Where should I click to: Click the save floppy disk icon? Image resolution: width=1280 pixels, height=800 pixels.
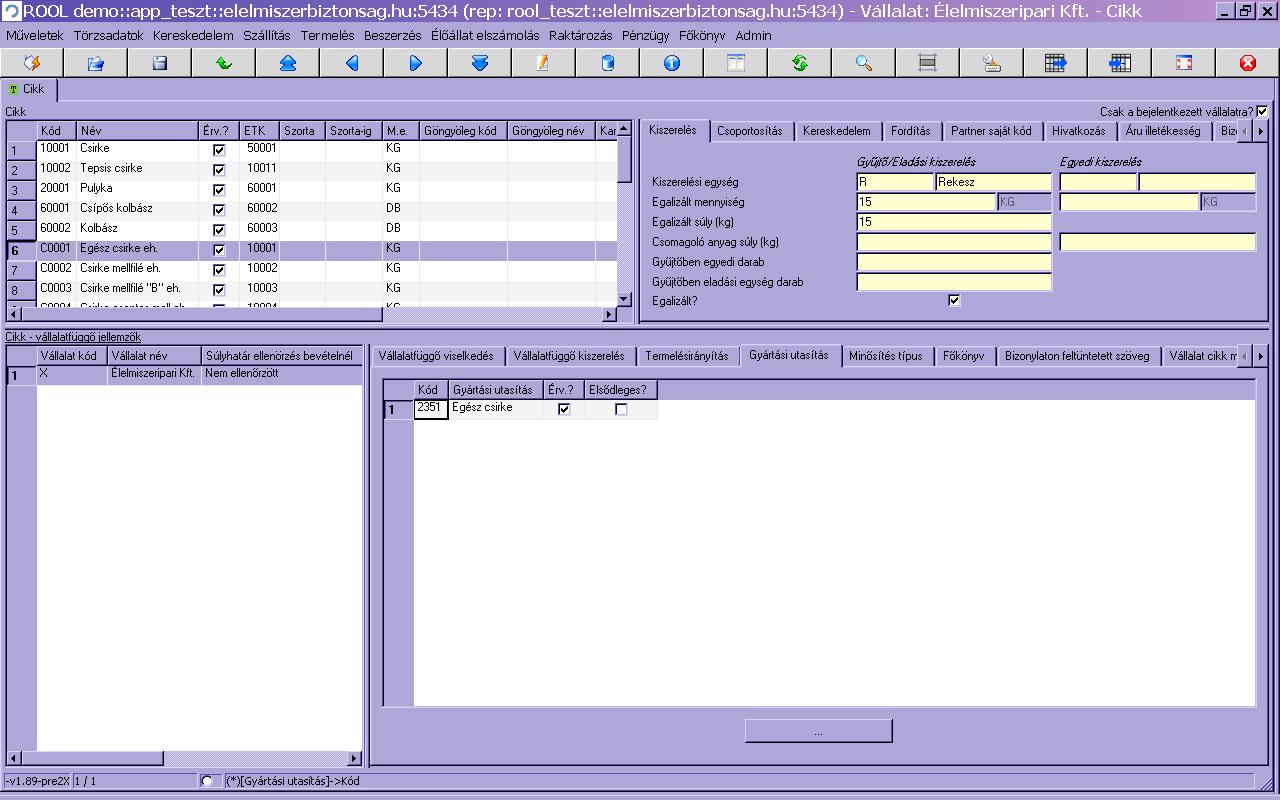click(x=160, y=63)
